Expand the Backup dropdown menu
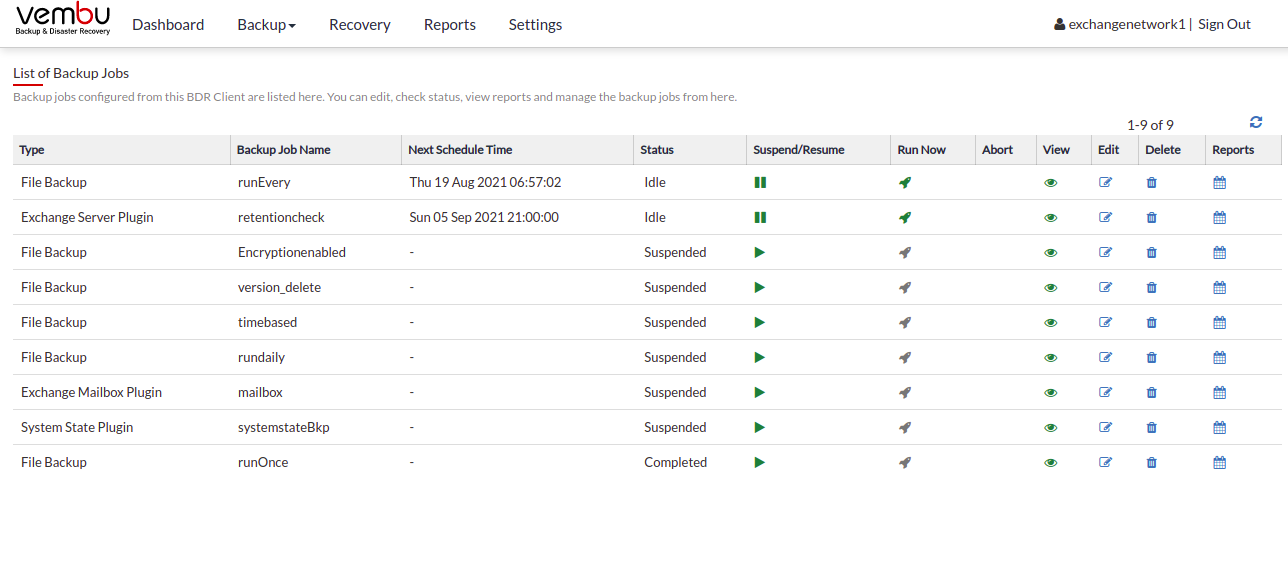 pos(266,25)
